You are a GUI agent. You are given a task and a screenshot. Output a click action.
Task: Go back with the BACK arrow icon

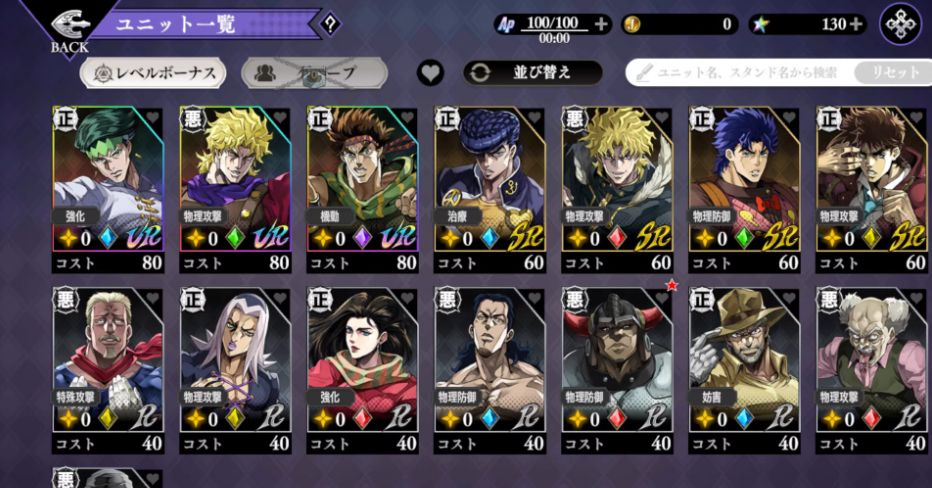(70, 26)
